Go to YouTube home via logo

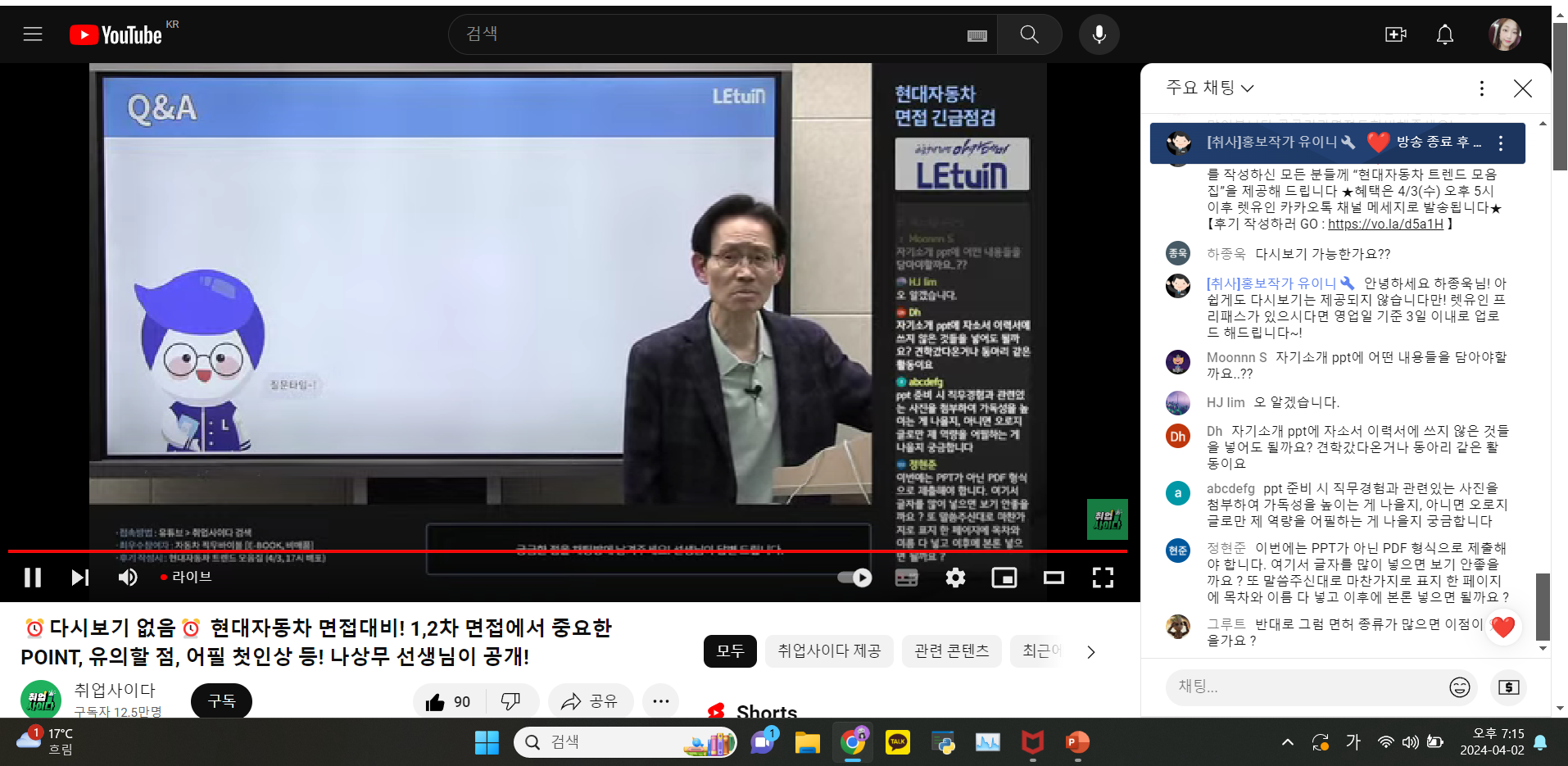116,34
